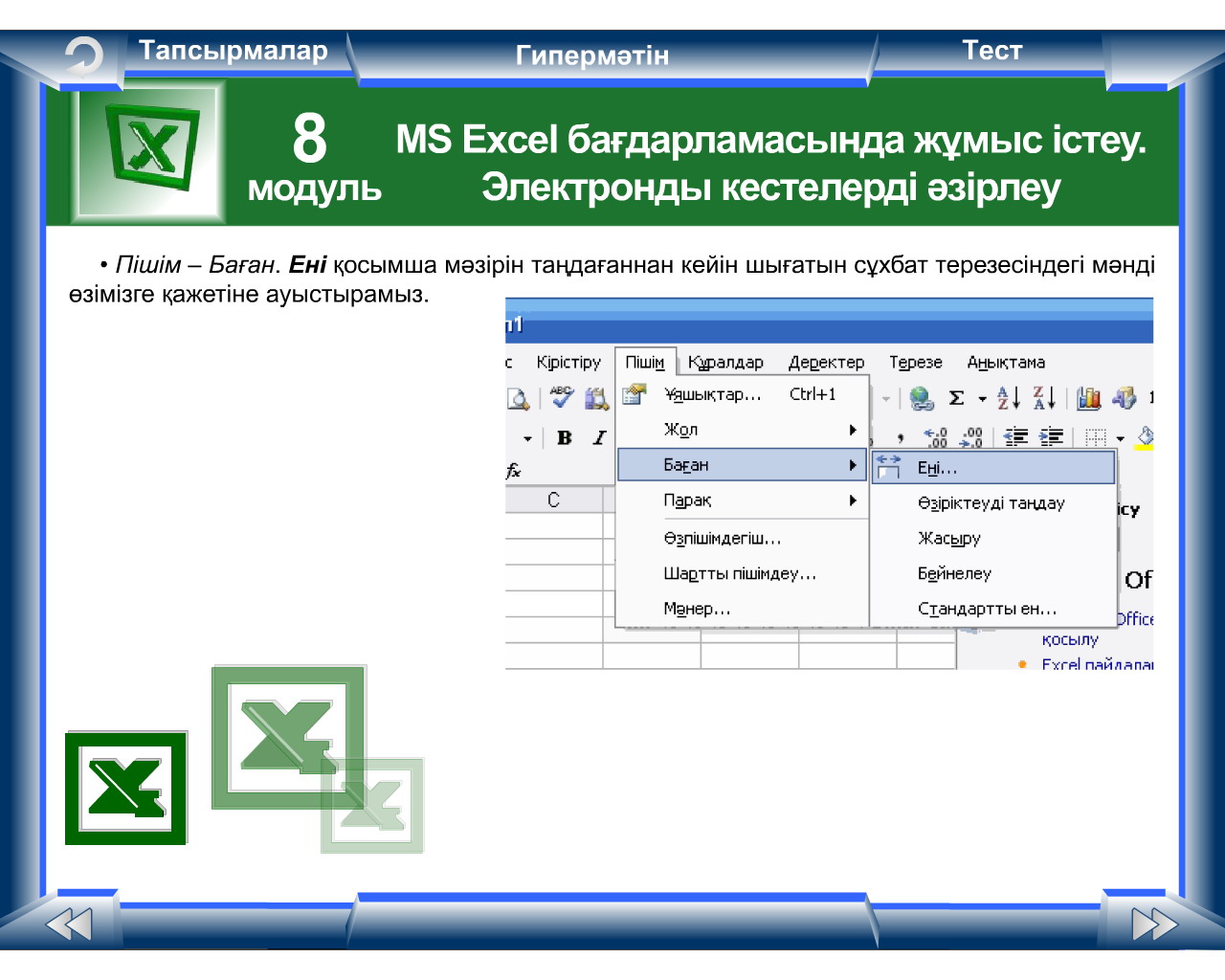Image resolution: width=1225 pixels, height=980 pixels.
Task: Click the Sort Descending Z-A icon
Action: pos(1044,398)
